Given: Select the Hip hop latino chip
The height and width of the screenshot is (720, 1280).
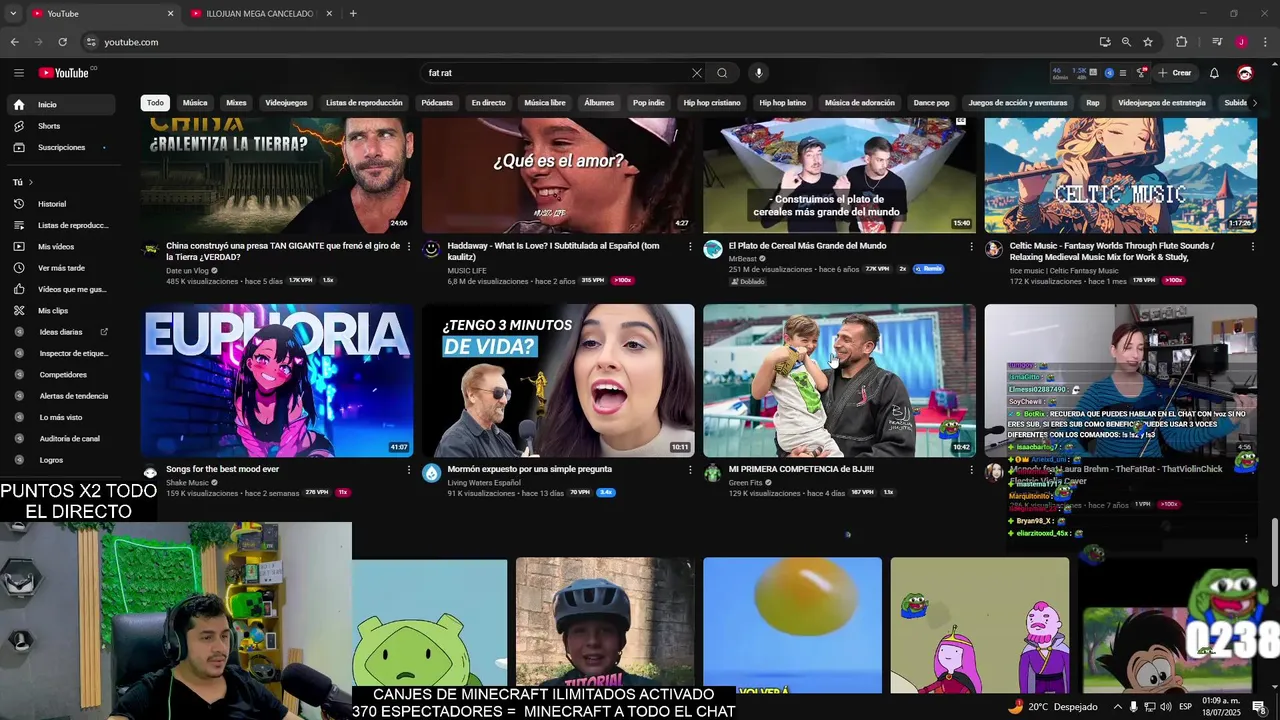Looking at the screenshot, I should click(x=782, y=103).
